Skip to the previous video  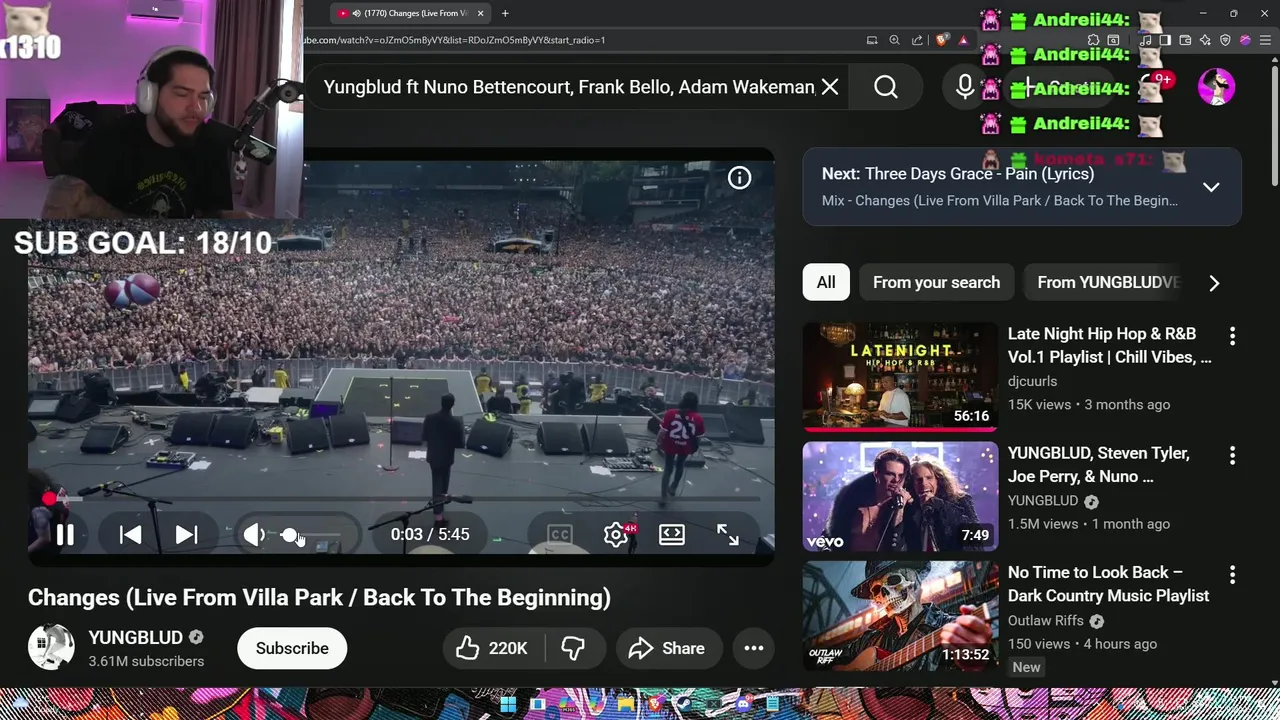tap(131, 535)
